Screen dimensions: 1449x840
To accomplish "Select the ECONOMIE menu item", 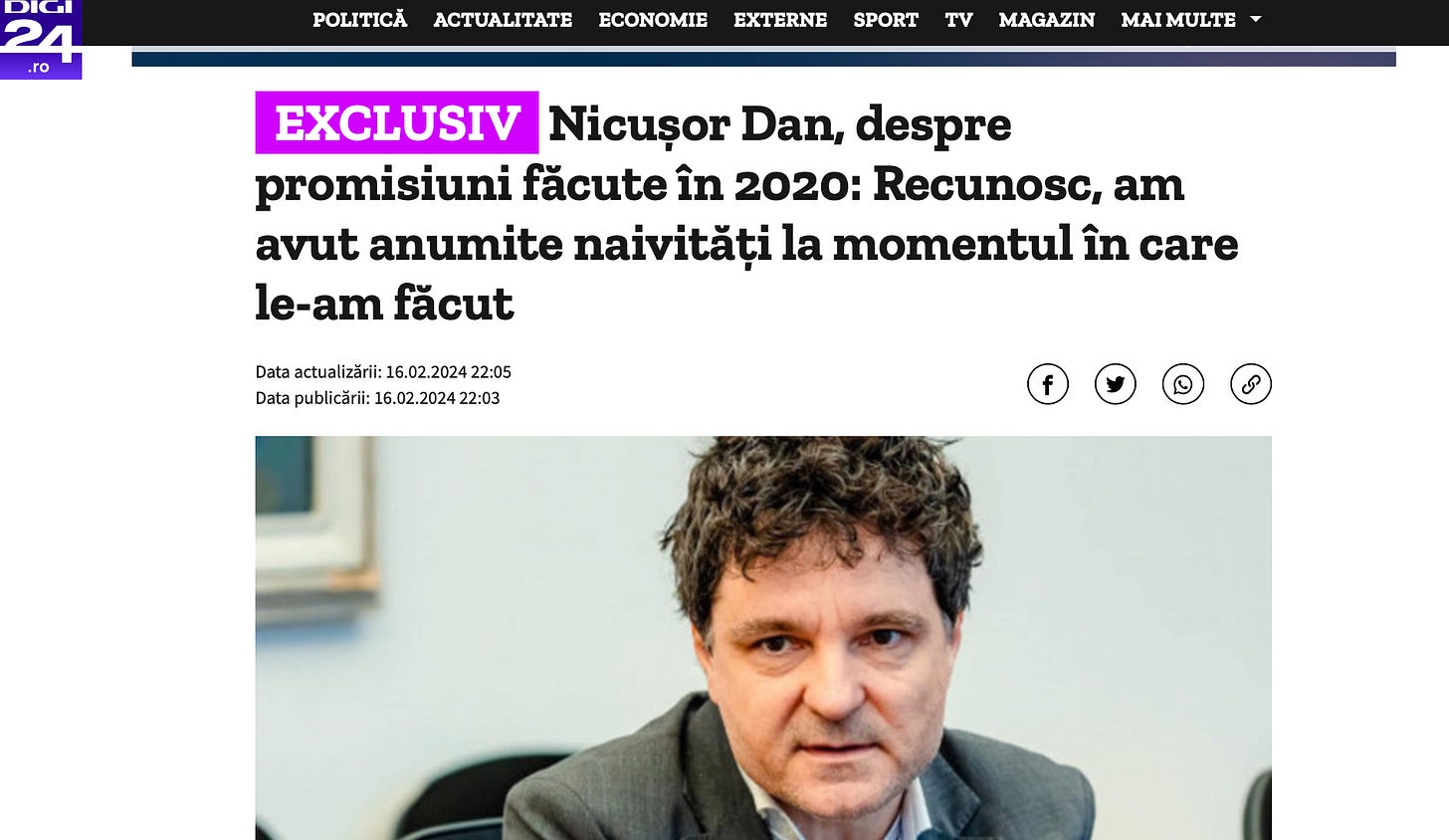I will click(x=653, y=20).
